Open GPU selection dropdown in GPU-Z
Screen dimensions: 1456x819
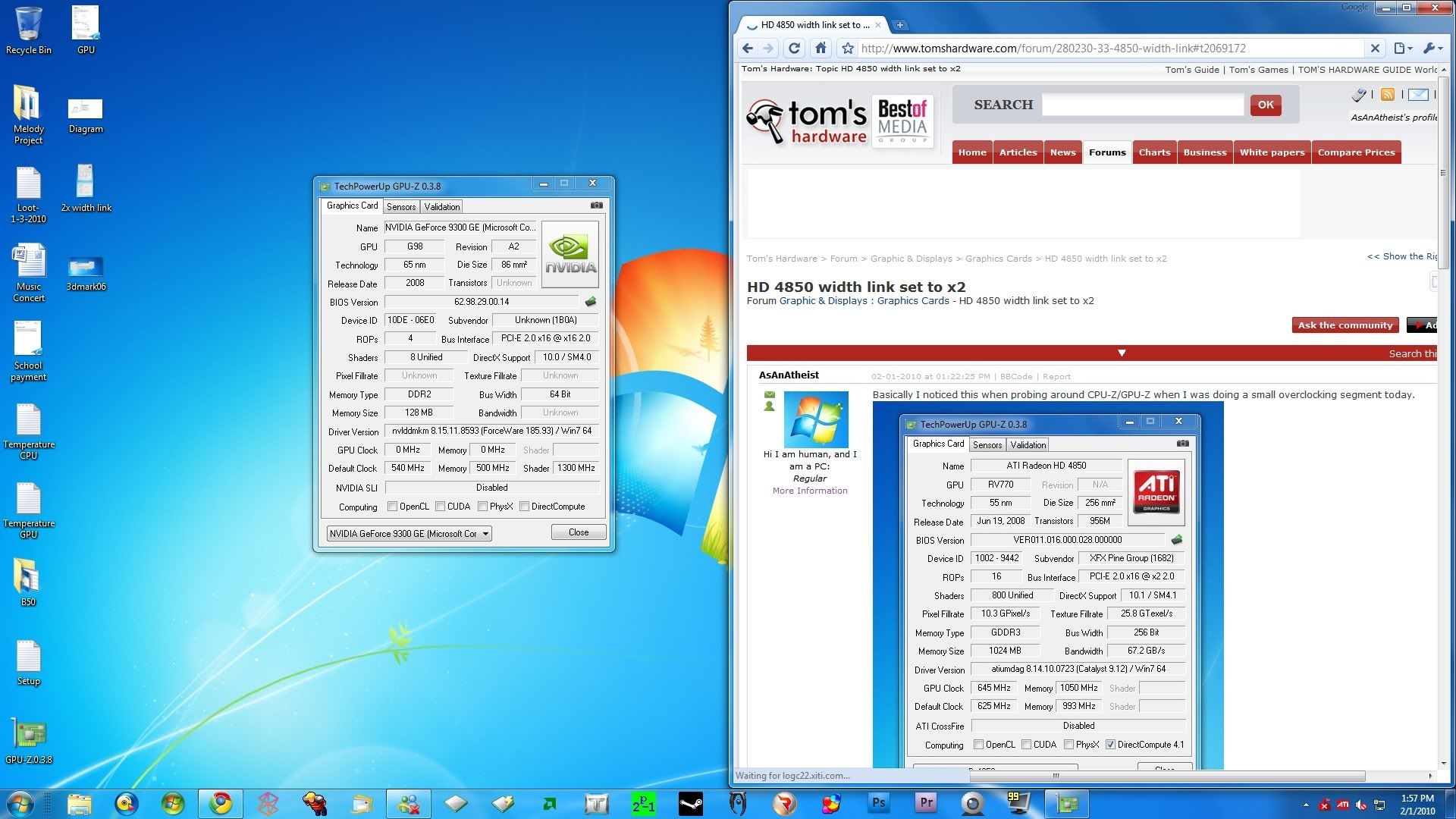click(409, 534)
